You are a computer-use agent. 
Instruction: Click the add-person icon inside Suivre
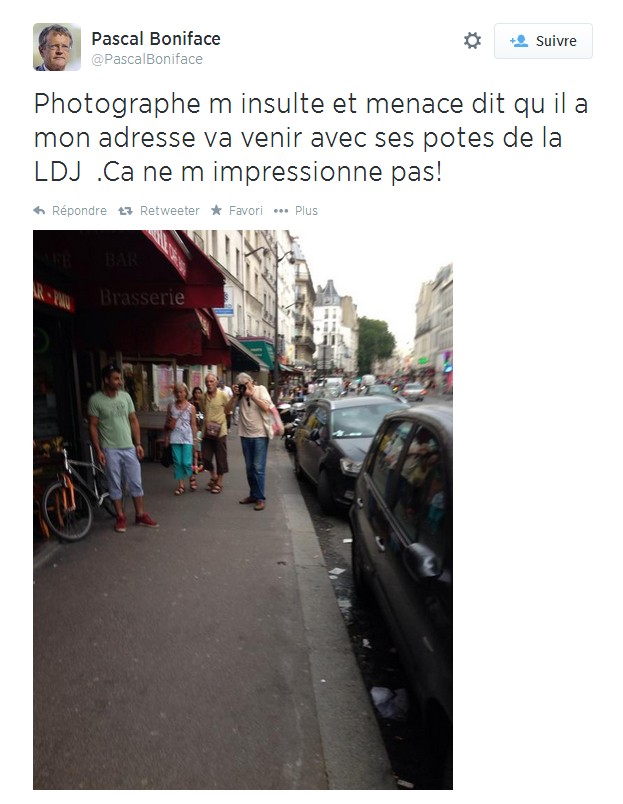tap(519, 41)
